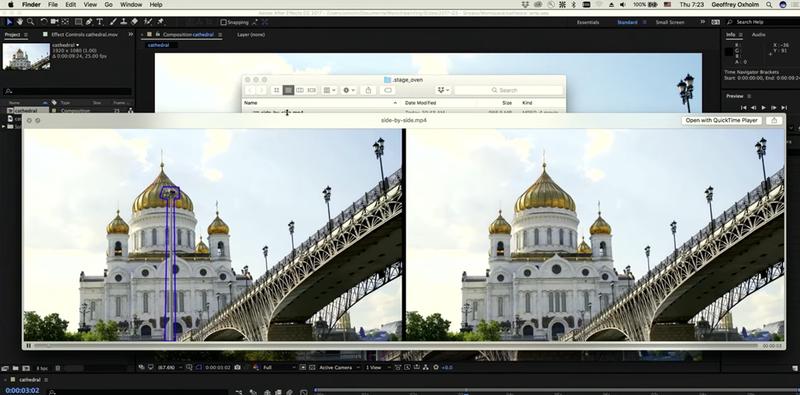
Task: Switch to the Audio panel tab
Action: coord(758,35)
